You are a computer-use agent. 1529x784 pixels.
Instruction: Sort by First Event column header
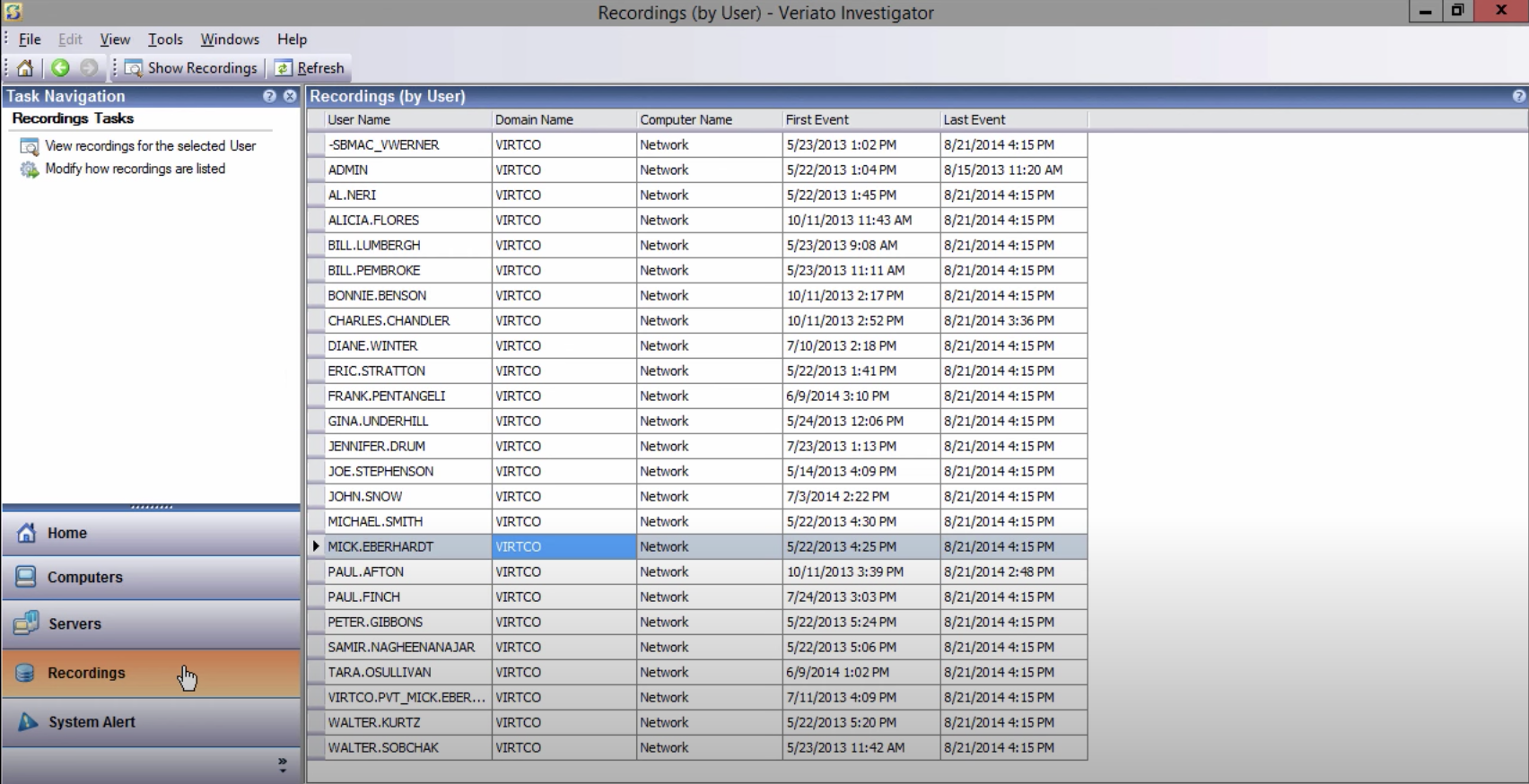(x=861, y=120)
